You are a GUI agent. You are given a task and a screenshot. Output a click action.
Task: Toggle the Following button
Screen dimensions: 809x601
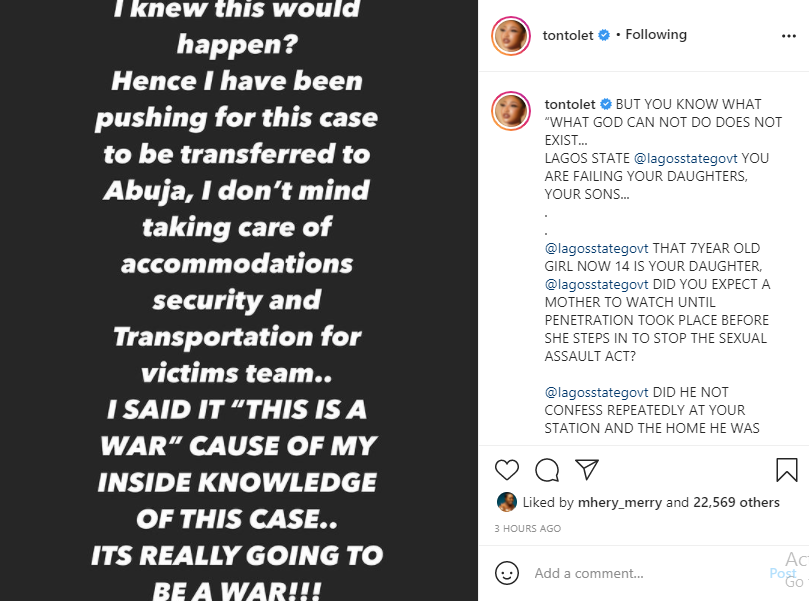656,35
